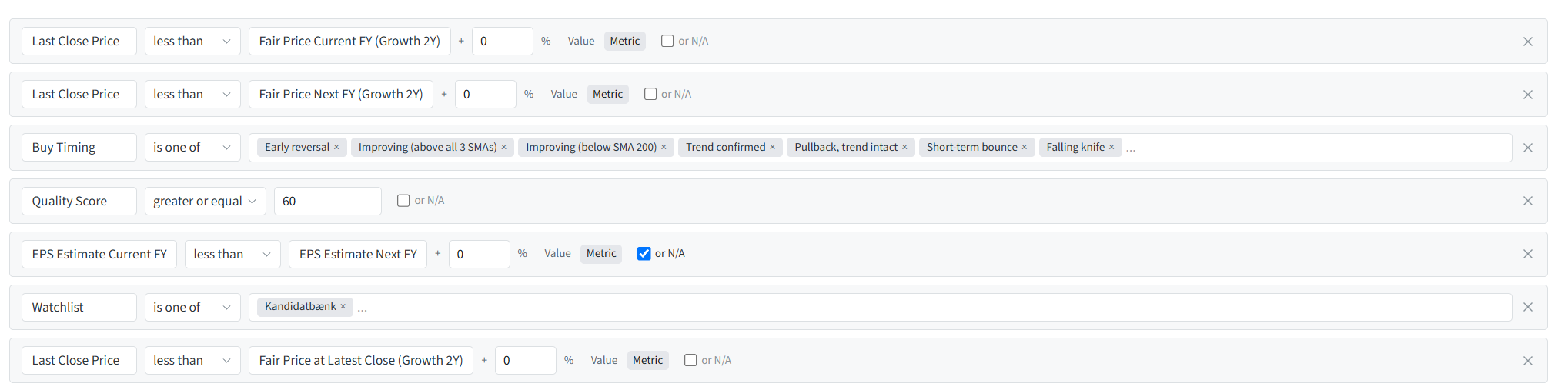Remove the Fair Price at Latest Close filter row
Viewport: 1568px width, 390px height.
pos(1527,361)
